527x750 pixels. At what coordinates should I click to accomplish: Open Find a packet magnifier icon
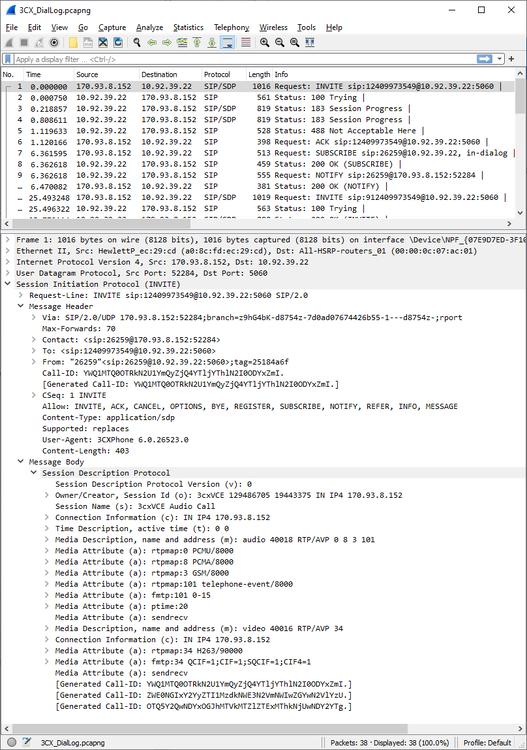(137, 43)
